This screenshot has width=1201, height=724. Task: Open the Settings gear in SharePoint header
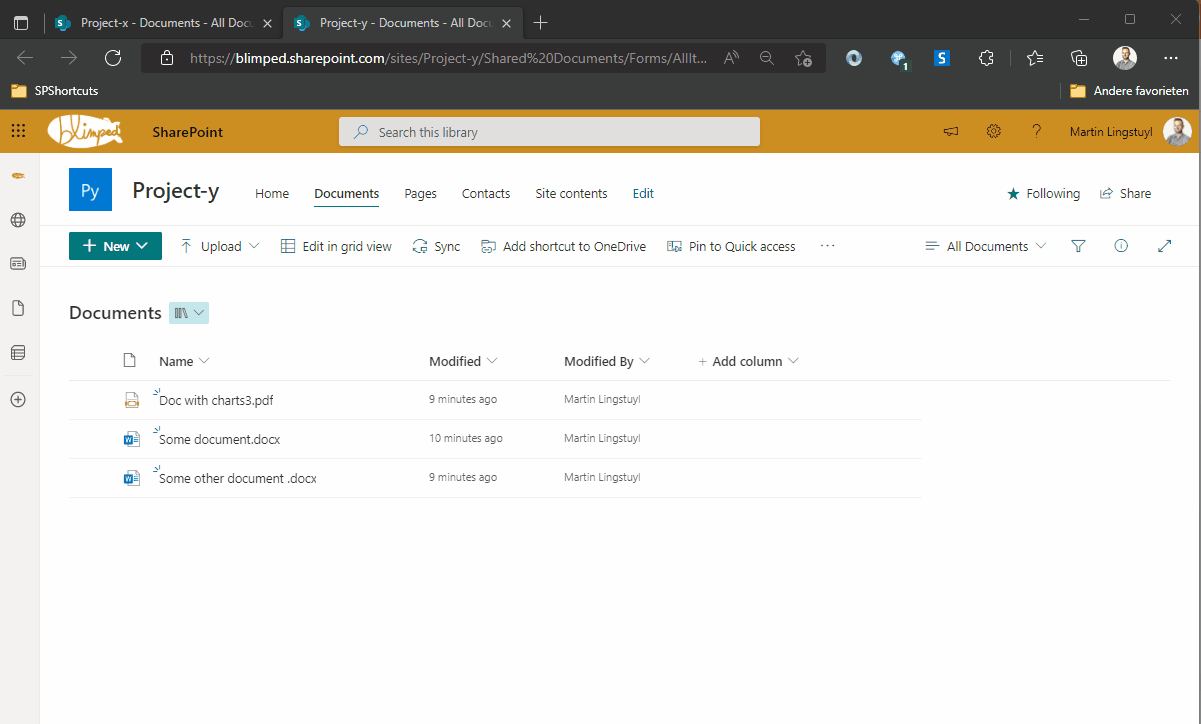tap(993, 131)
